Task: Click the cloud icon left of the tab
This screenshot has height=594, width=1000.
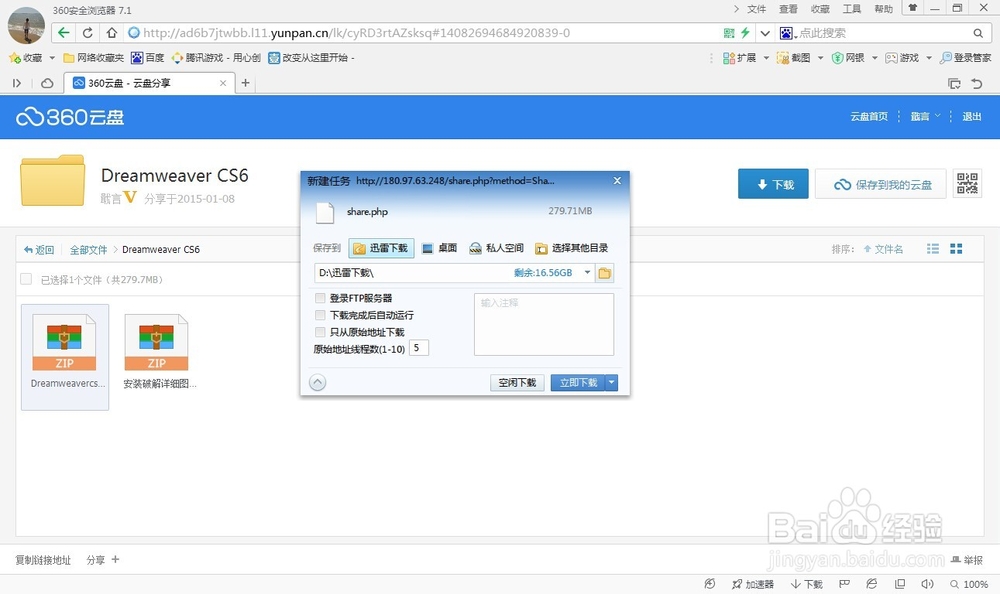Action: coord(47,83)
